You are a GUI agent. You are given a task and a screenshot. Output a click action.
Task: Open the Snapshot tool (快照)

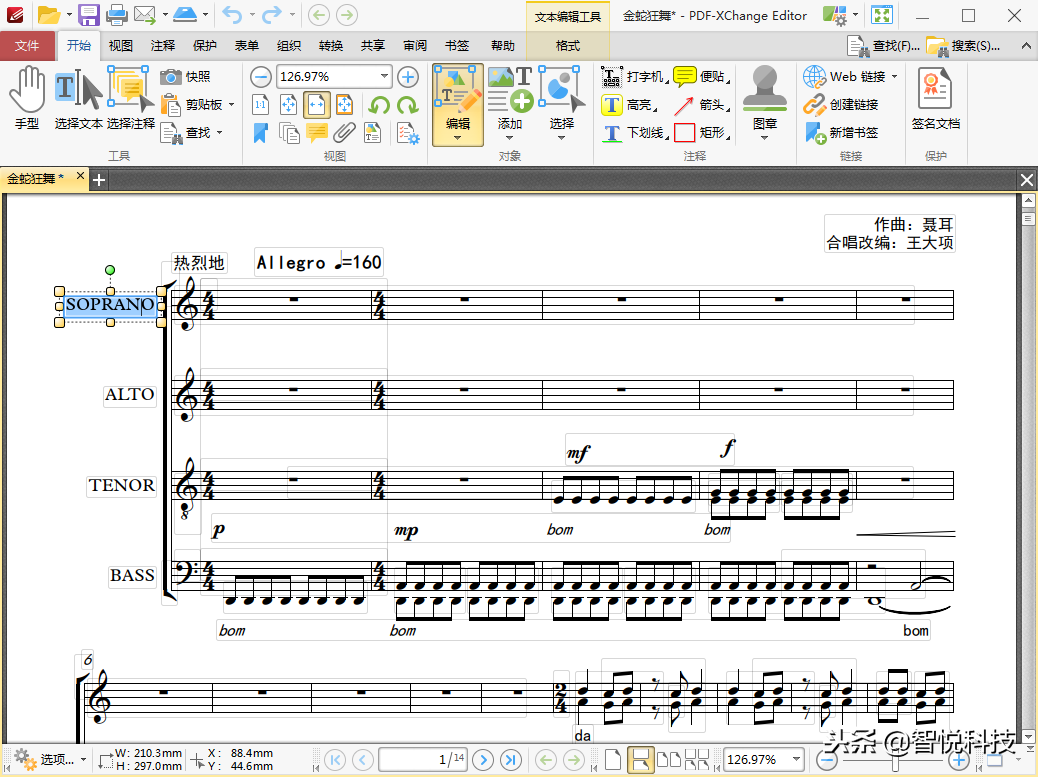coord(186,77)
